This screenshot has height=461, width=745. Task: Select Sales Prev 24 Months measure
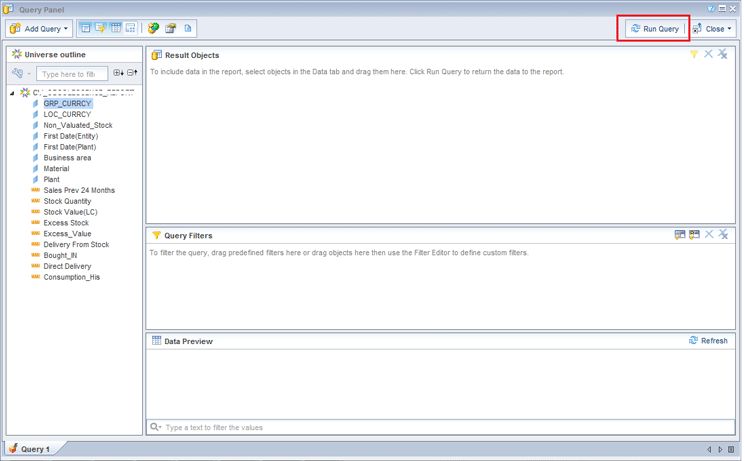coord(79,190)
